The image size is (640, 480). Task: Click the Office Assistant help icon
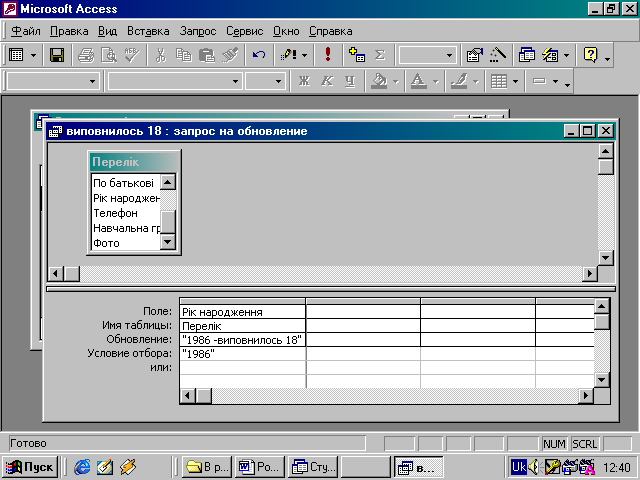591,55
